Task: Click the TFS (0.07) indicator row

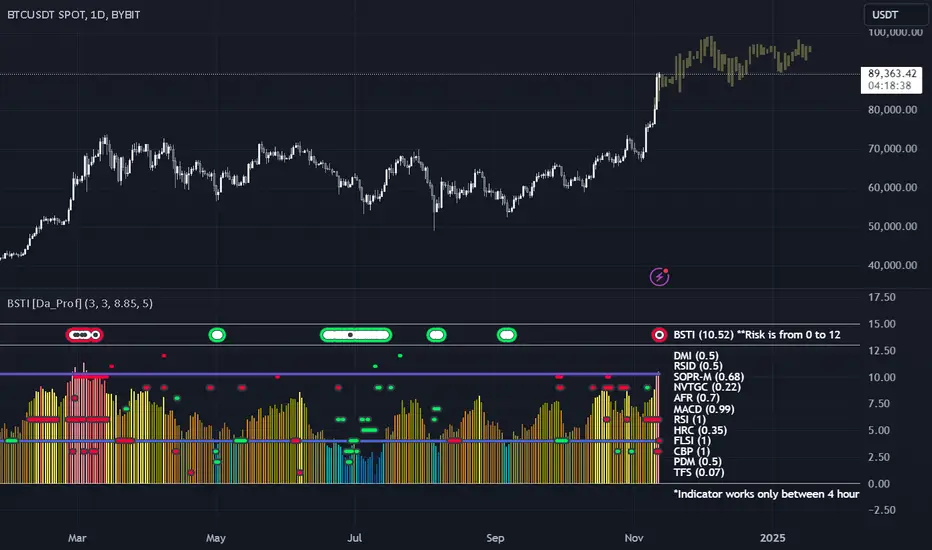Action: click(x=698, y=472)
